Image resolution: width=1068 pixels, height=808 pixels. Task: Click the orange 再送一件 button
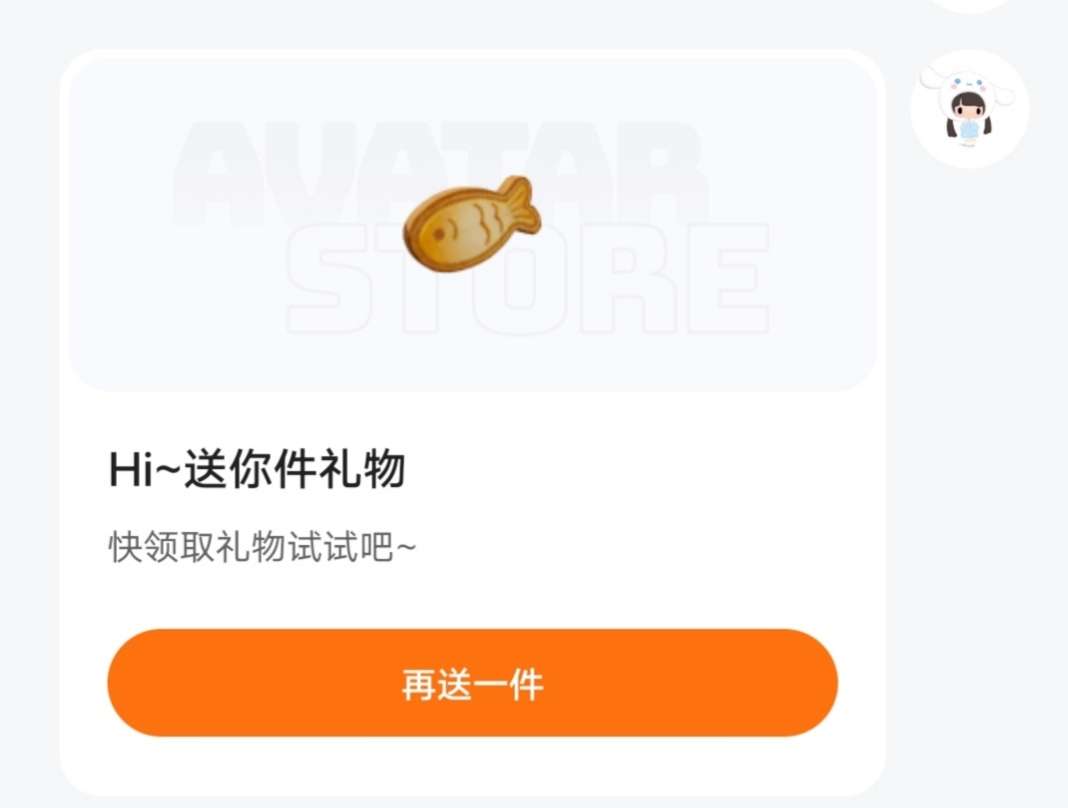coord(473,683)
